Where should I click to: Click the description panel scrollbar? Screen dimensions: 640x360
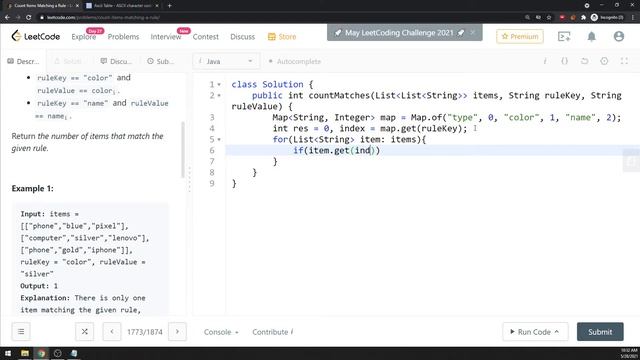click(182, 150)
